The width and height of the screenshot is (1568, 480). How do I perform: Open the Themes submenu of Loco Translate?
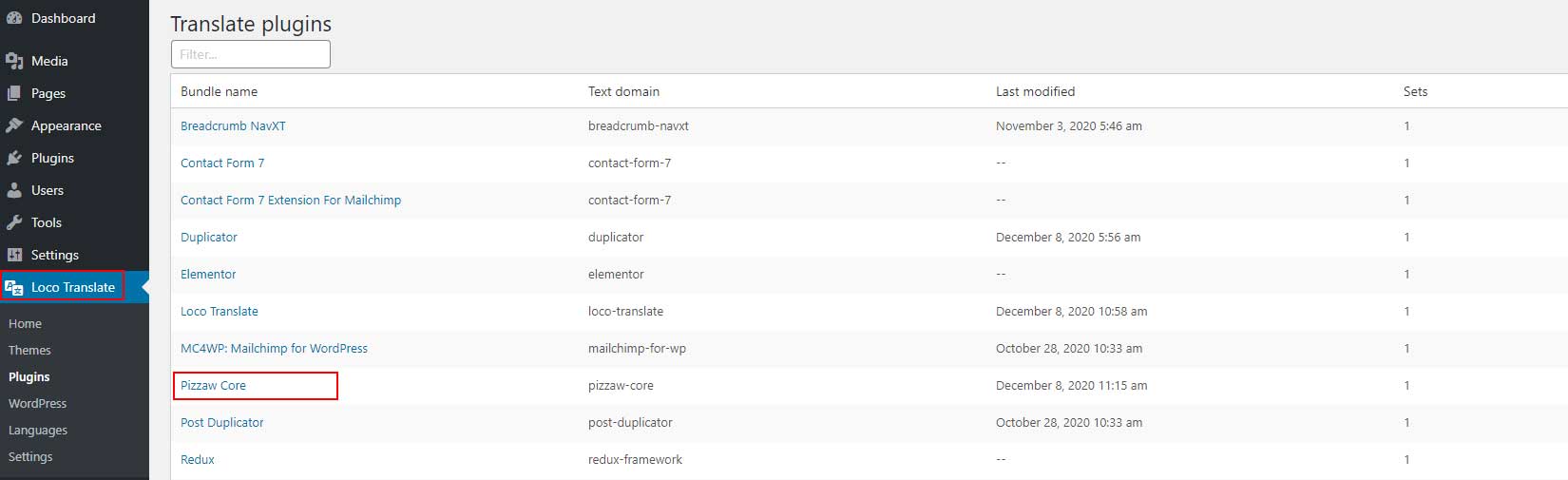point(29,351)
